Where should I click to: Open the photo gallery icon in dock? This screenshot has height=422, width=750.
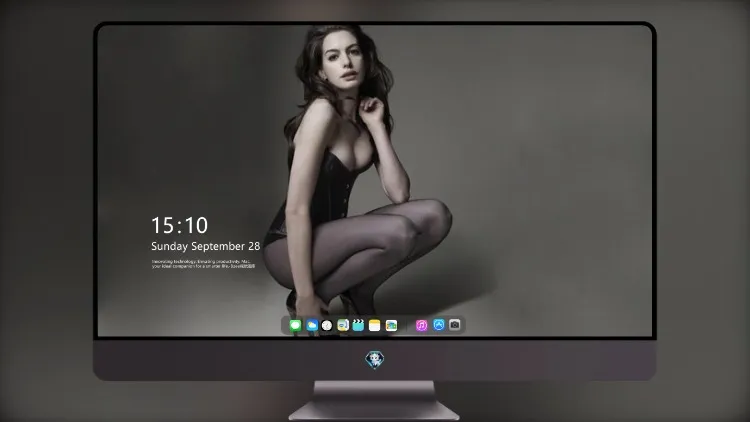(391, 325)
